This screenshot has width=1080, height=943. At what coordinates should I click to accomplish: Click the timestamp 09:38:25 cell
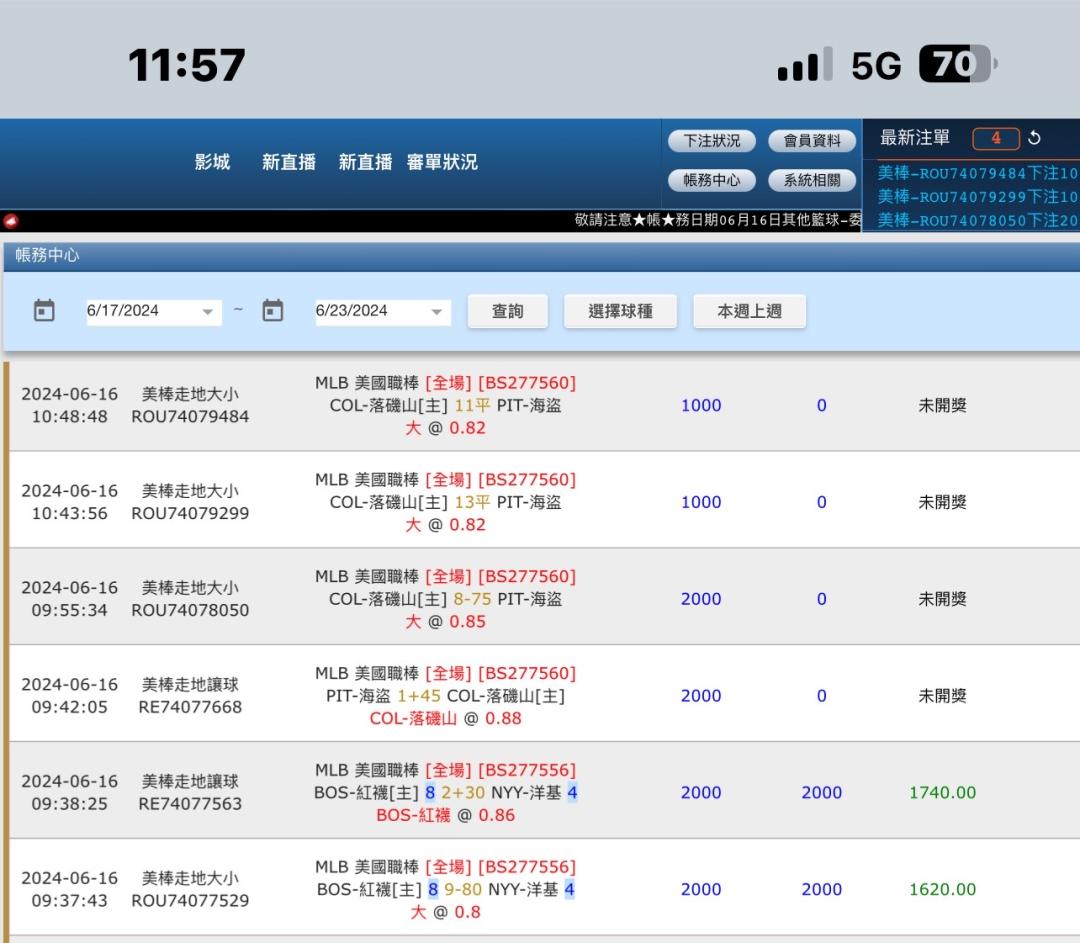pos(70,804)
